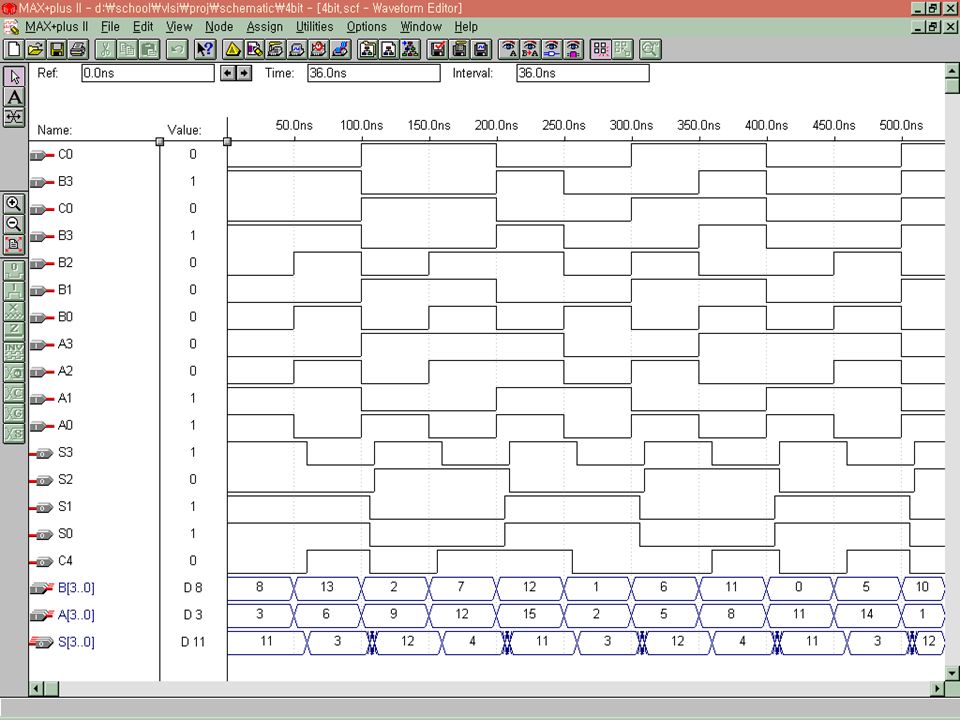Viewport: 960px width, 720px height.
Task: Open the View menu
Action: click(179, 27)
